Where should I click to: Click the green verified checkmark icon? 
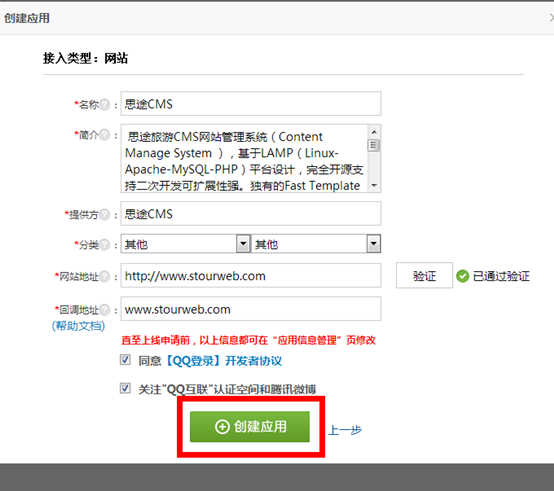[462, 276]
